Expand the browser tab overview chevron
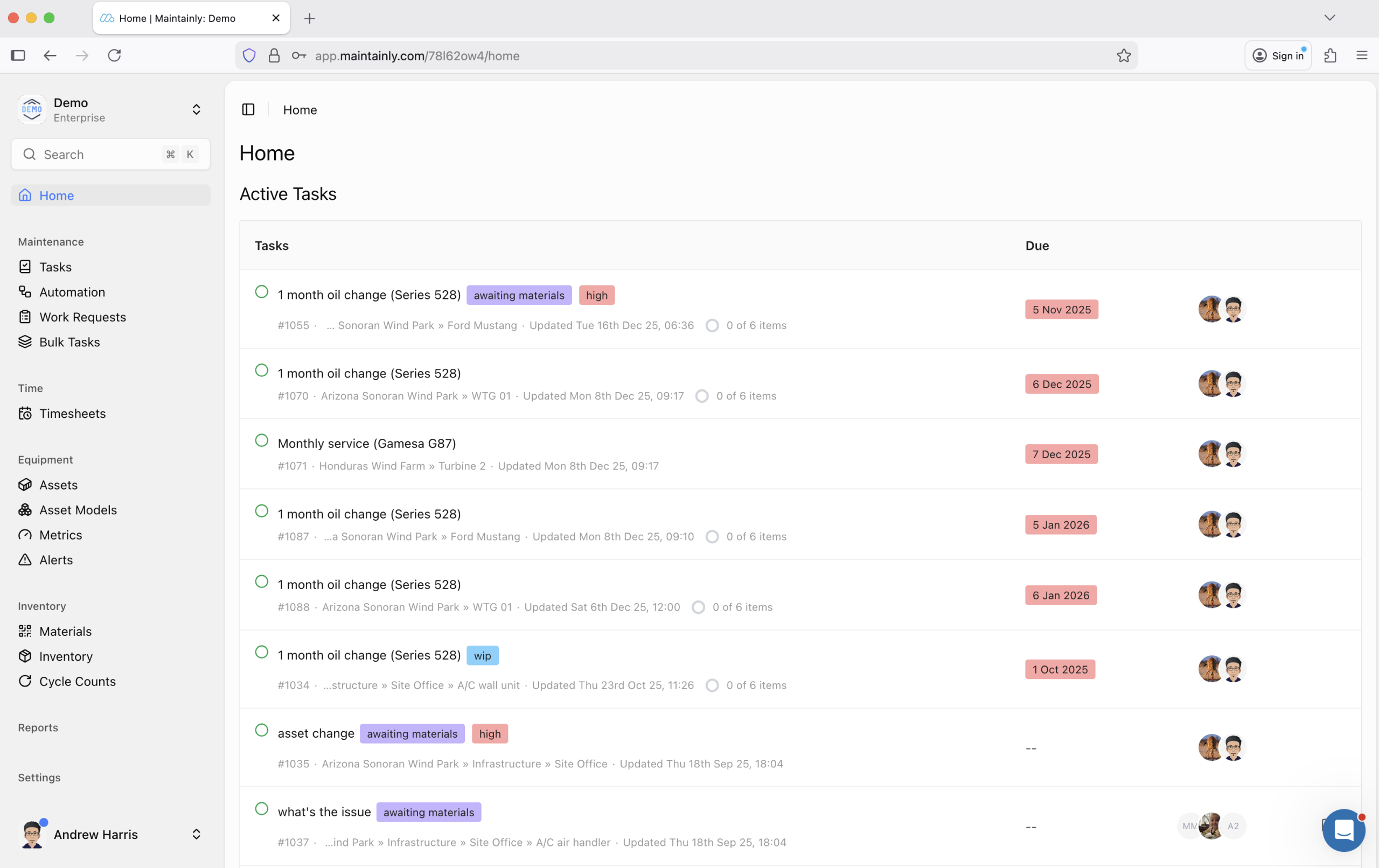Screen dimensions: 1379x868 [x=1330, y=18]
